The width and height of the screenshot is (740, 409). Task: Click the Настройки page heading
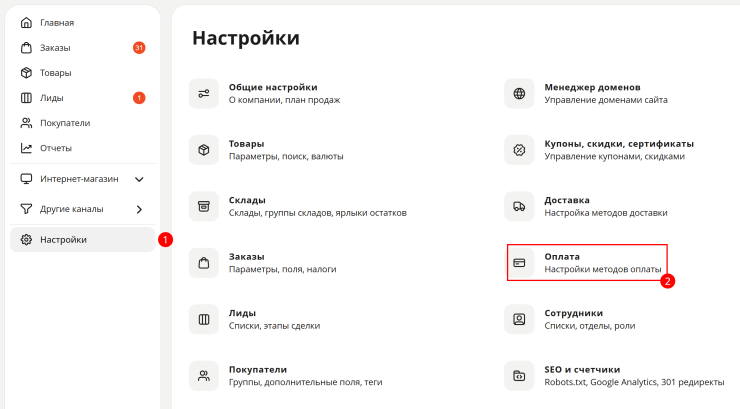point(245,38)
